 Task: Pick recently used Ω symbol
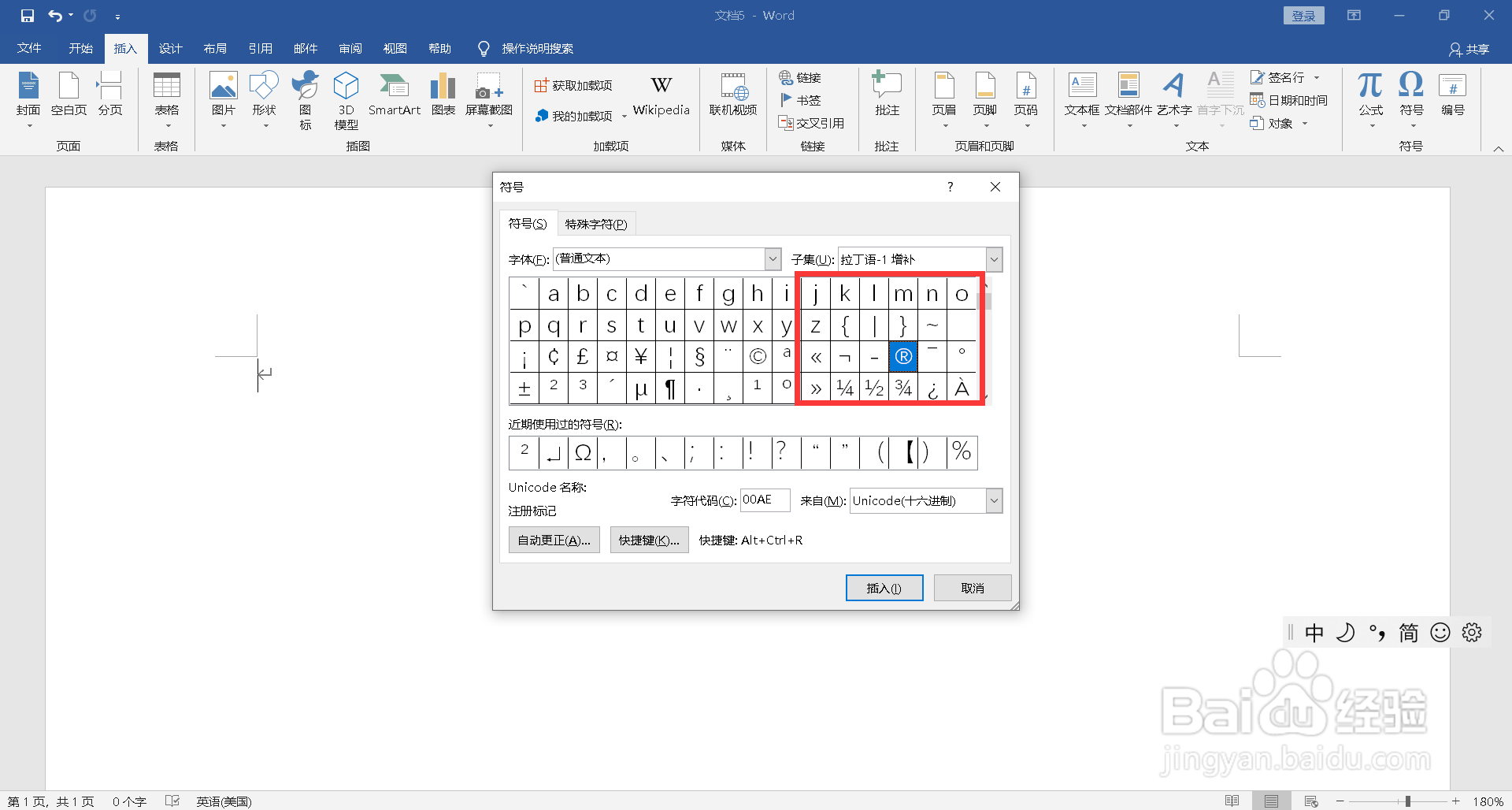pos(583,453)
